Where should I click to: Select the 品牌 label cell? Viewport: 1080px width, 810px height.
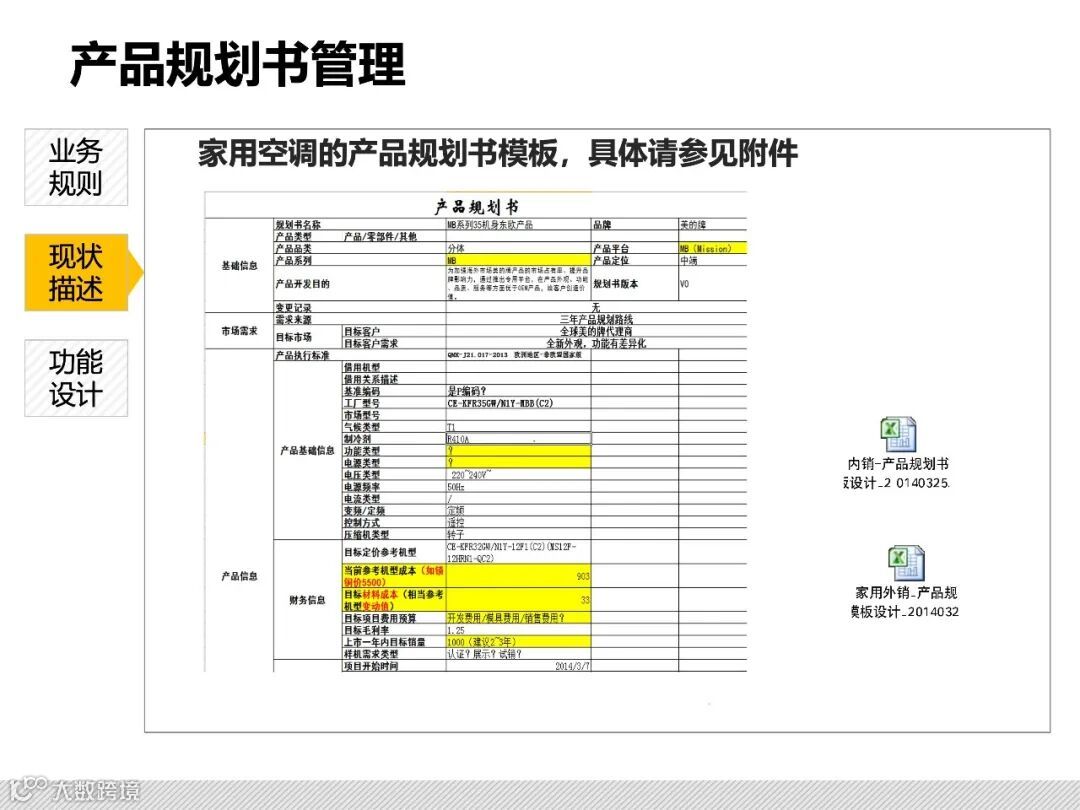pos(634,225)
